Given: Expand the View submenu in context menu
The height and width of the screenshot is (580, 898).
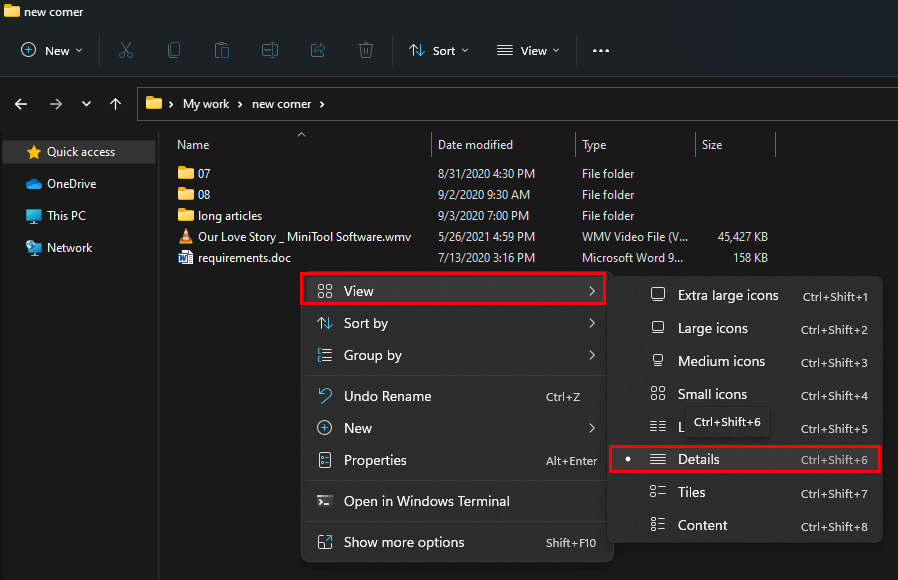Looking at the screenshot, I should 453,291.
